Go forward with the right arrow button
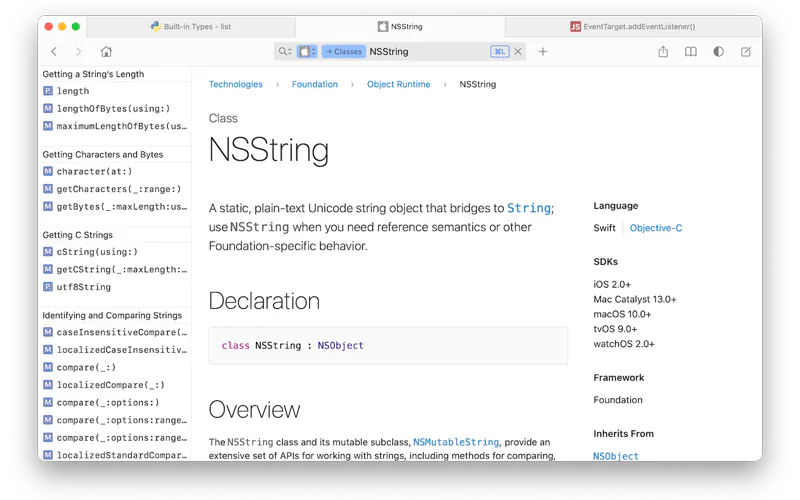 point(78,52)
